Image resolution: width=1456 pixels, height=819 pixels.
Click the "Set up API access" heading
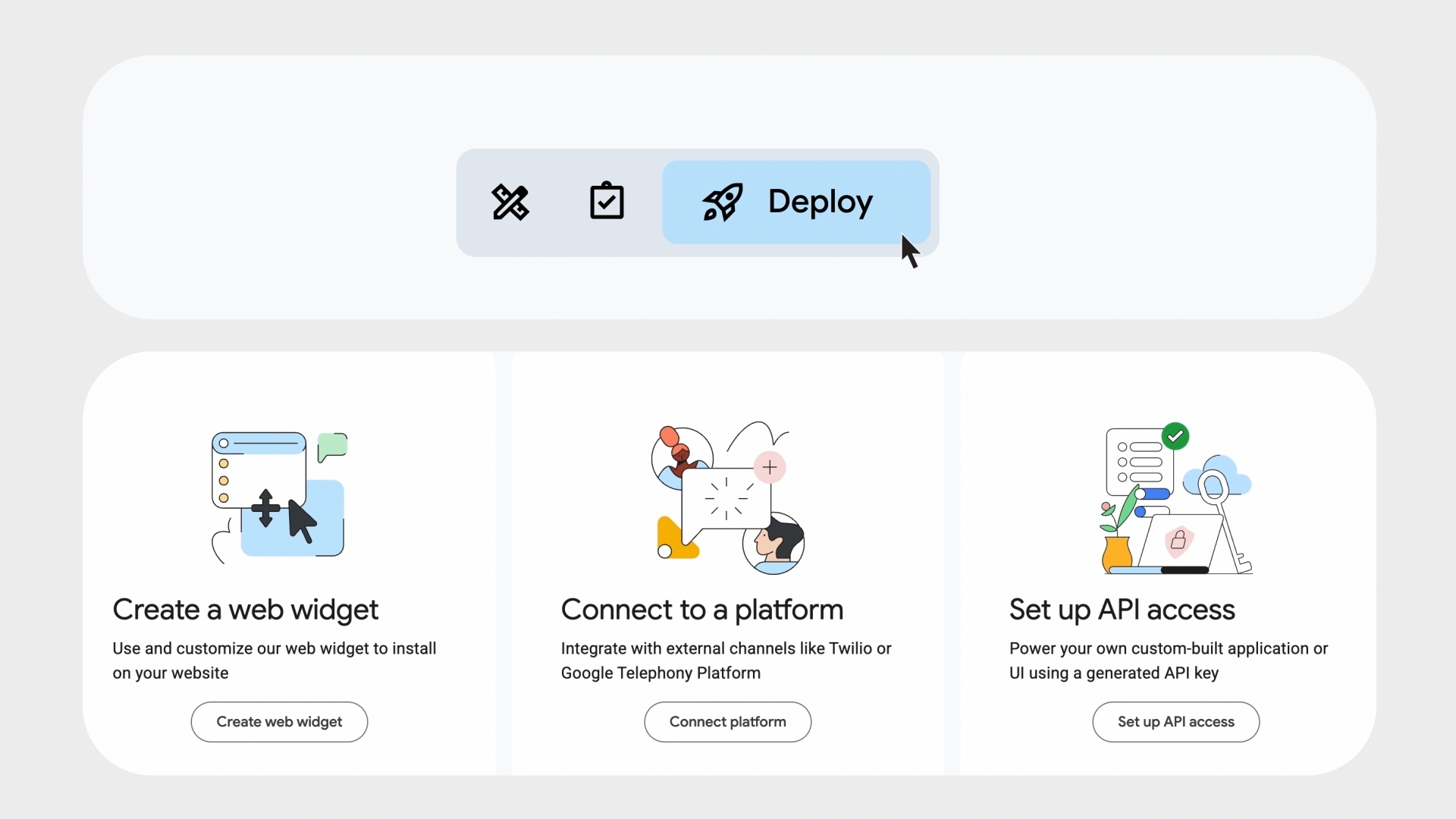pos(1122,610)
